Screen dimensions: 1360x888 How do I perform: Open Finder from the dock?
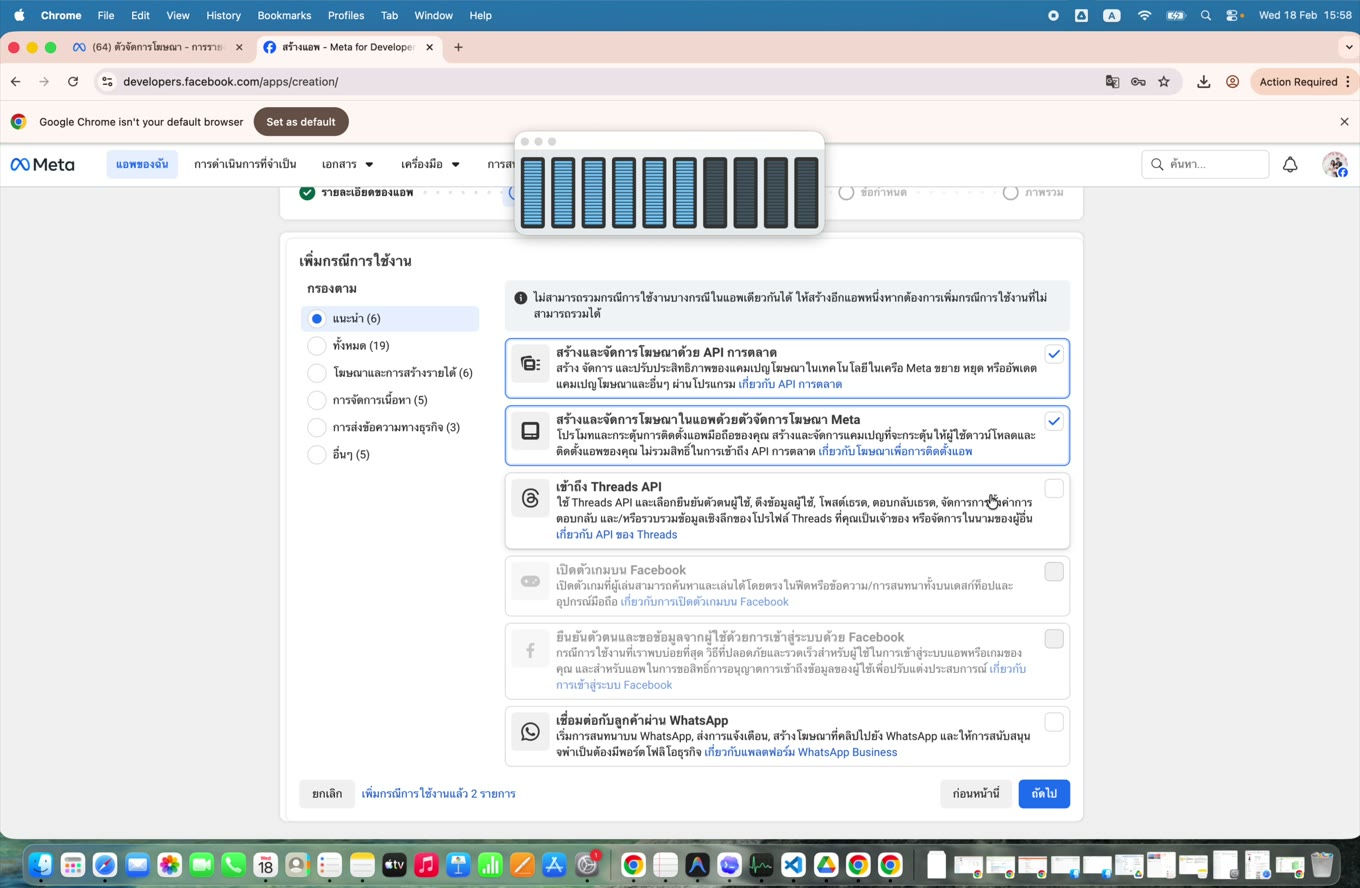tap(40, 865)
